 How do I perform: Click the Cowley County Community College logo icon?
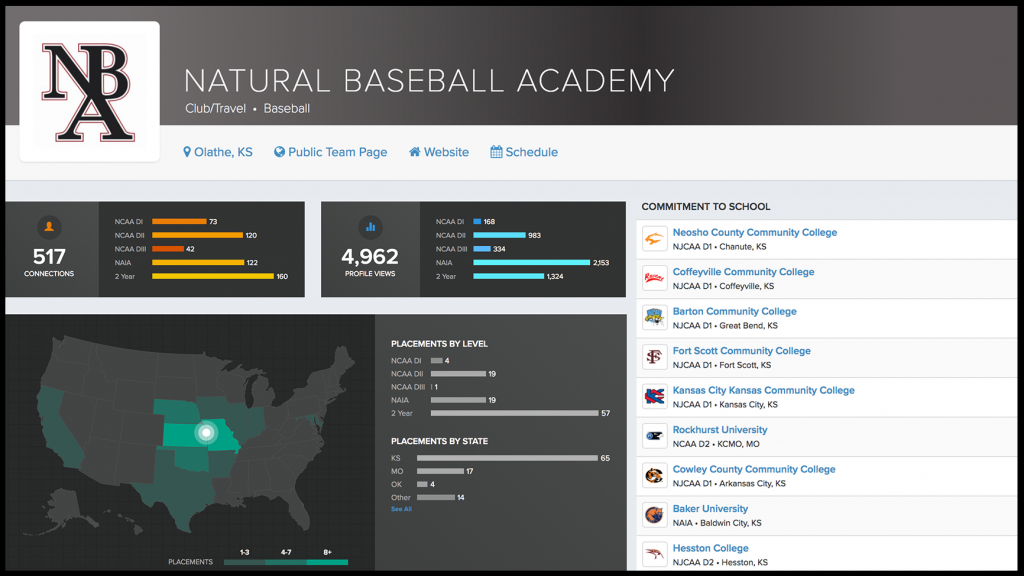(x=654, y=475)
